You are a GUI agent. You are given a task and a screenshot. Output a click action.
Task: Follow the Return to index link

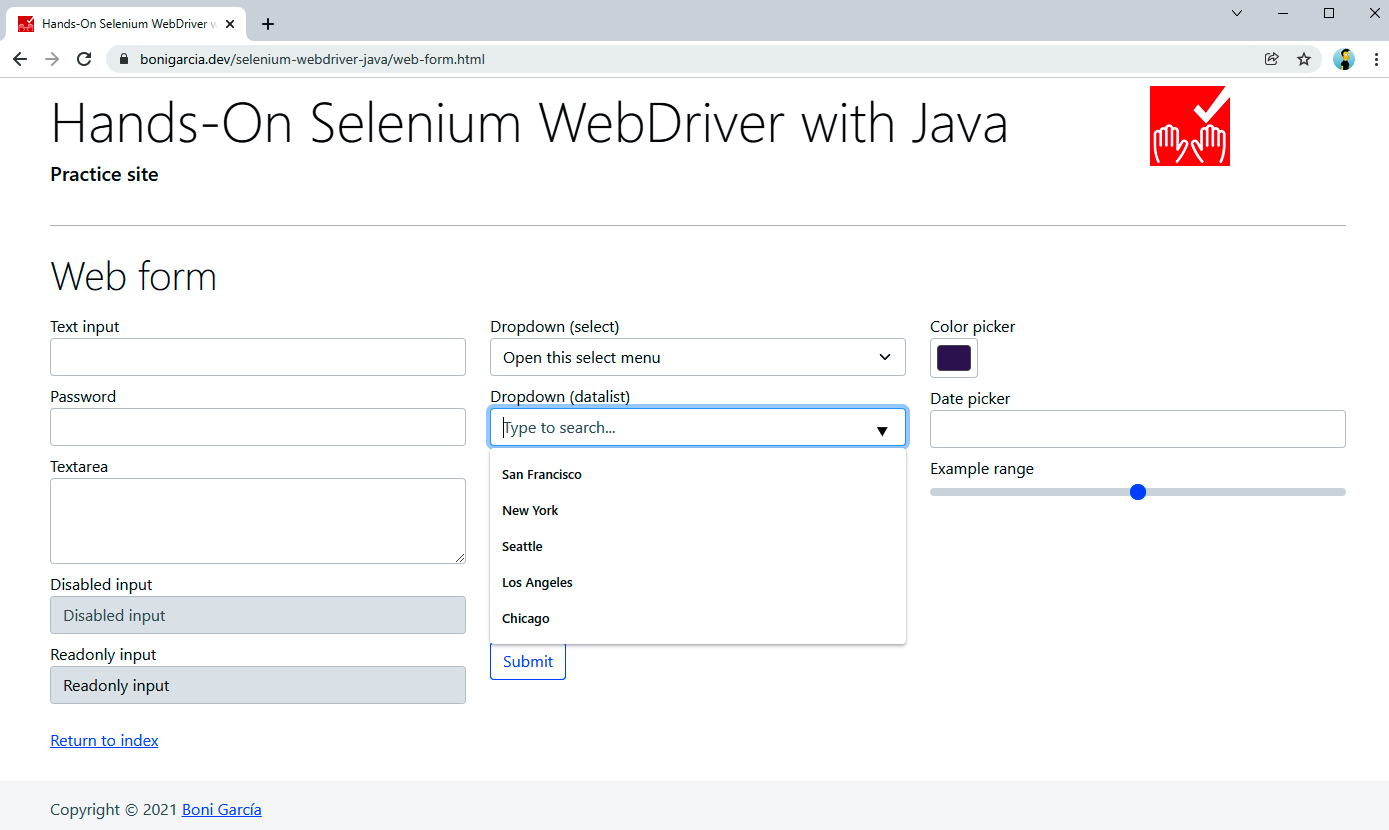104,741
